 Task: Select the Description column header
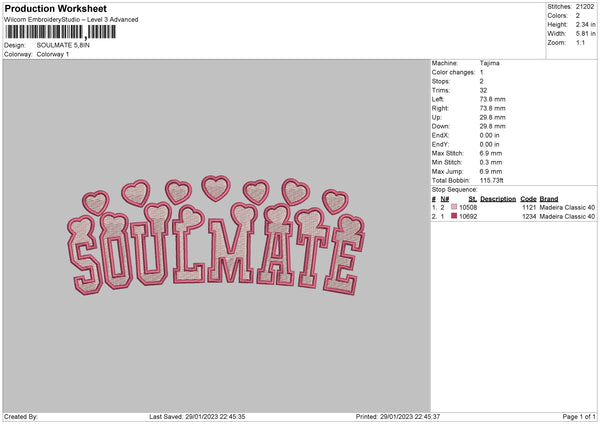click(x=498, y=199)
